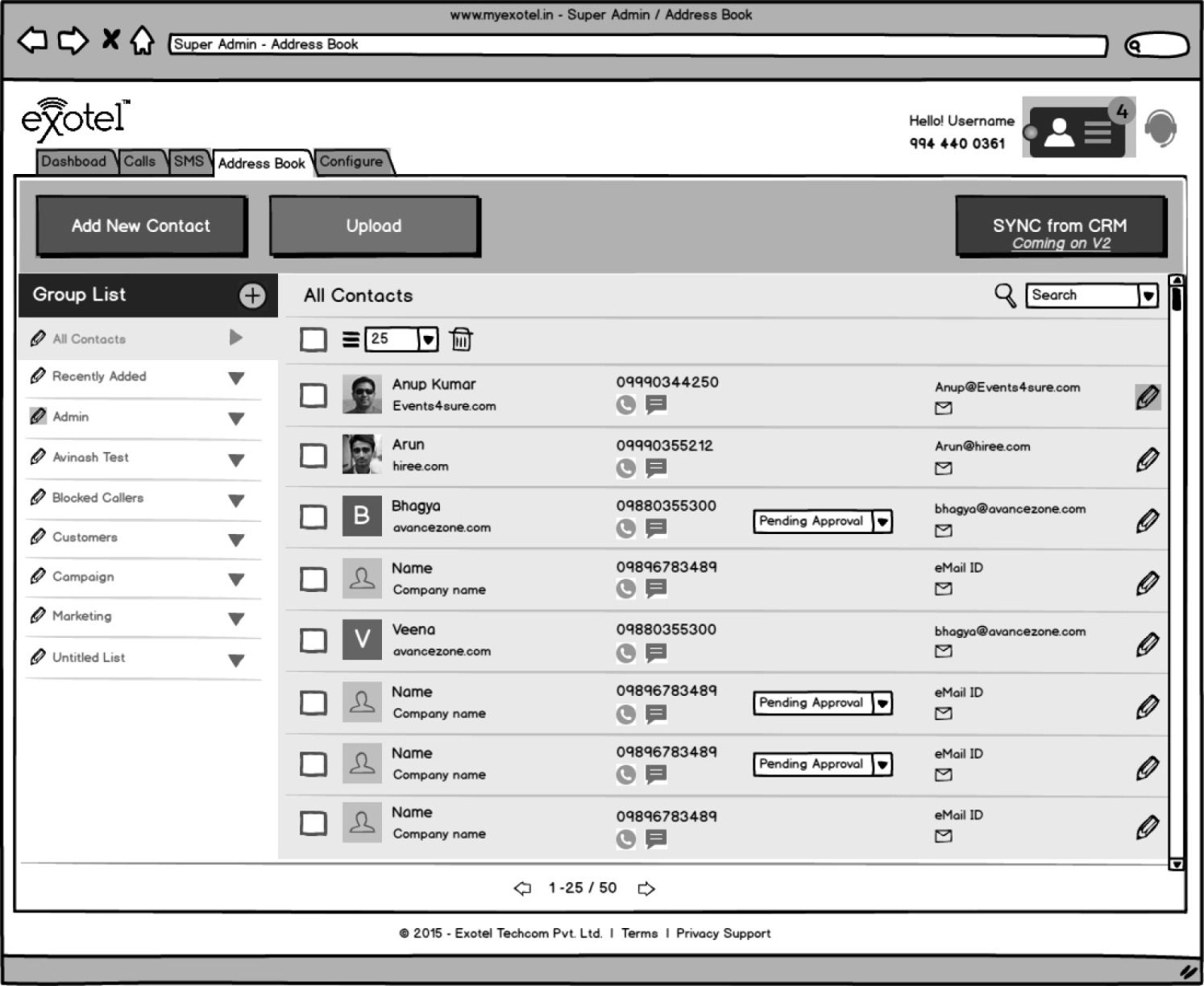Check the checkbox on Anup Kumar's row
The width and height of the screenshot is (1204, 986).
[x=313, y=396]
